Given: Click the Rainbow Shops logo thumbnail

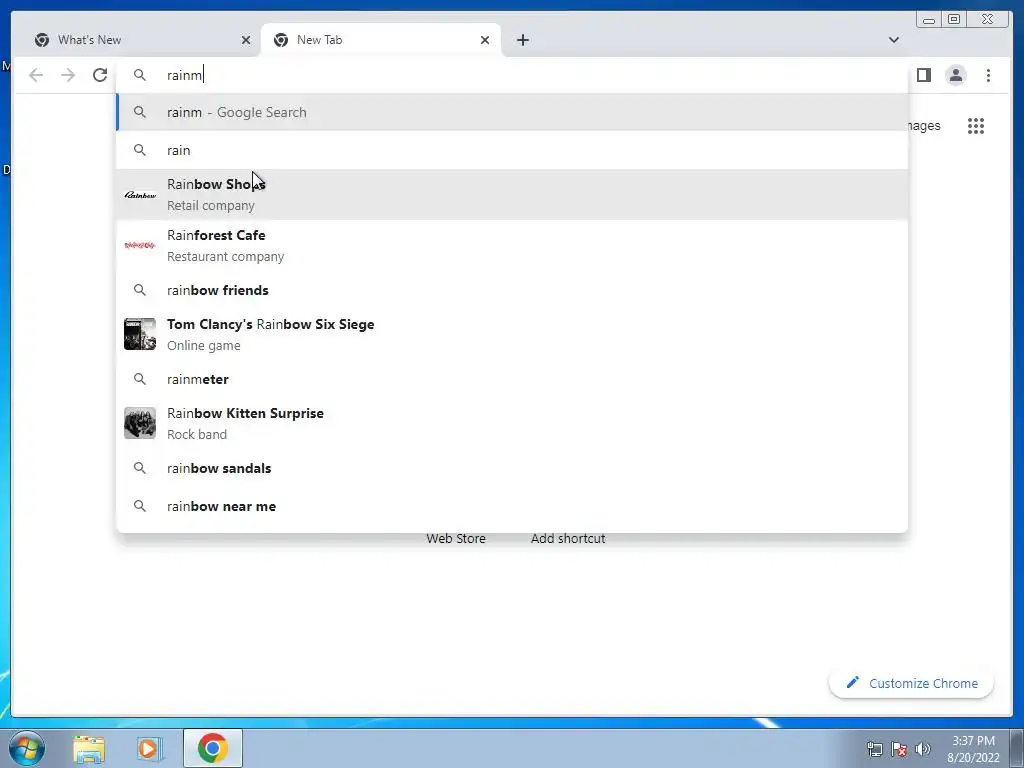Looking at the screenshot, I should pyautogui.click(x=140, y=195).
